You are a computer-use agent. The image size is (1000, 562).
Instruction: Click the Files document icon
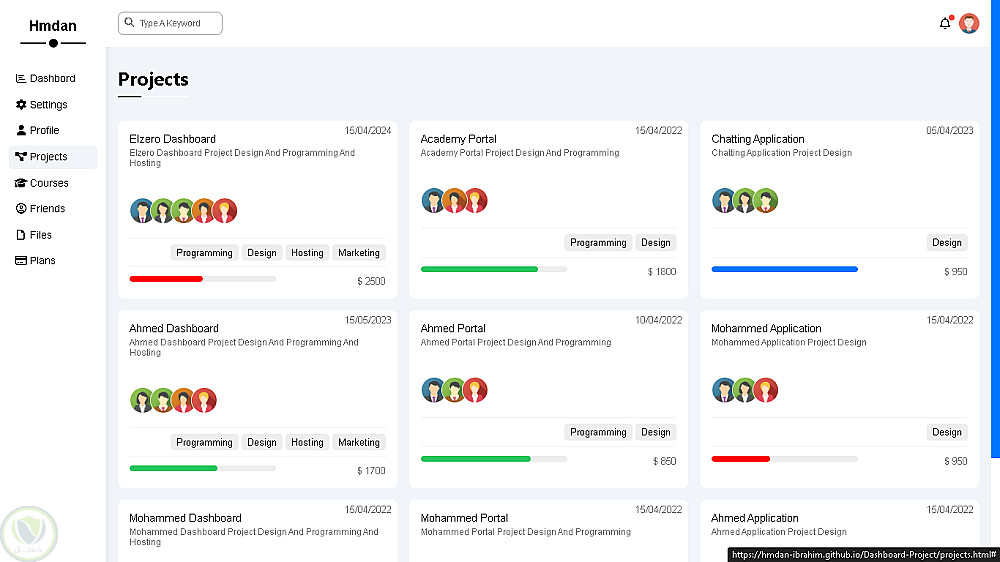tap(21, 235)
